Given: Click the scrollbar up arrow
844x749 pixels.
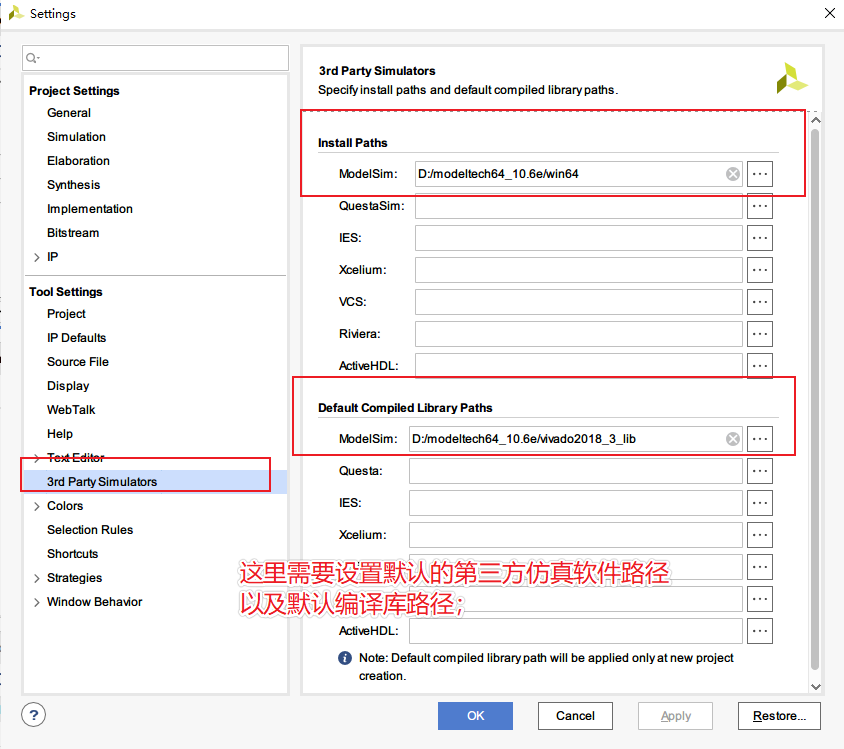Looking at the screenshot, I should tap(815, 120).
